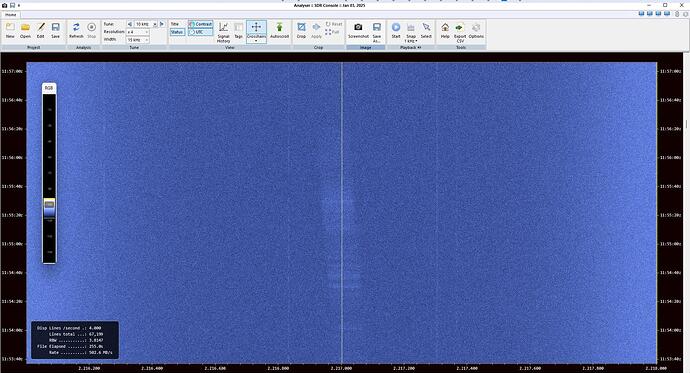Click frequency label 2.217.000
The width and height of the screenshot is (690, 373).
pos(341,368)
